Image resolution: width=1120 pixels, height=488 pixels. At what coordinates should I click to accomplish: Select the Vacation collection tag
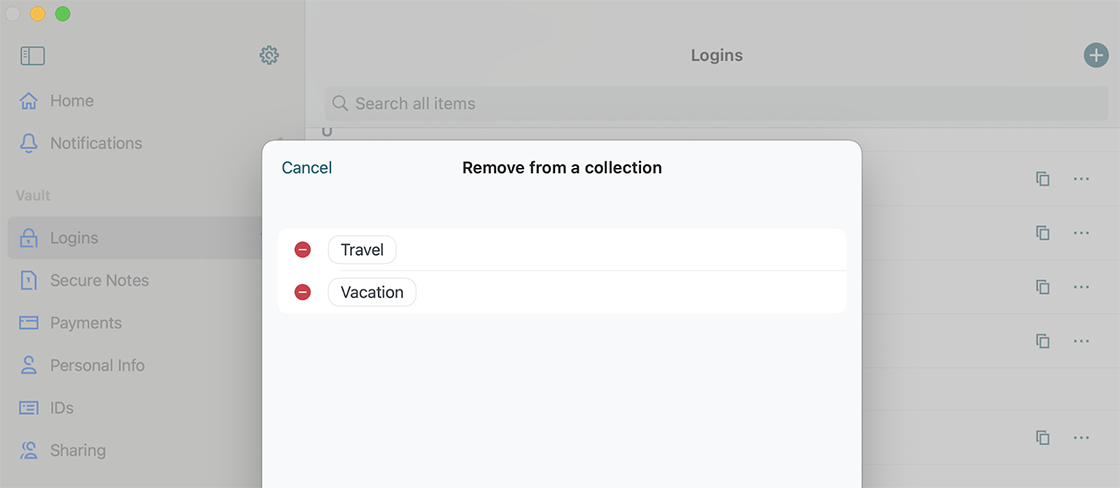372,292
